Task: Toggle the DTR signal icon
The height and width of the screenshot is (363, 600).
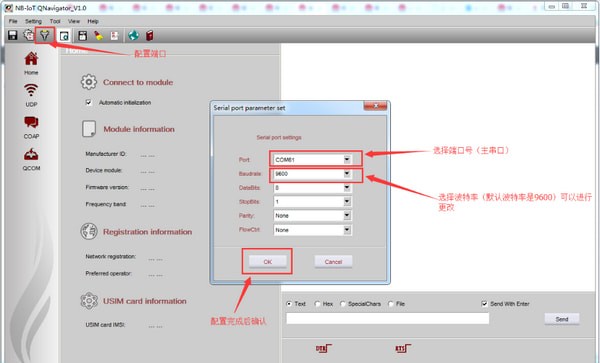Action: [x=323, y=348]
